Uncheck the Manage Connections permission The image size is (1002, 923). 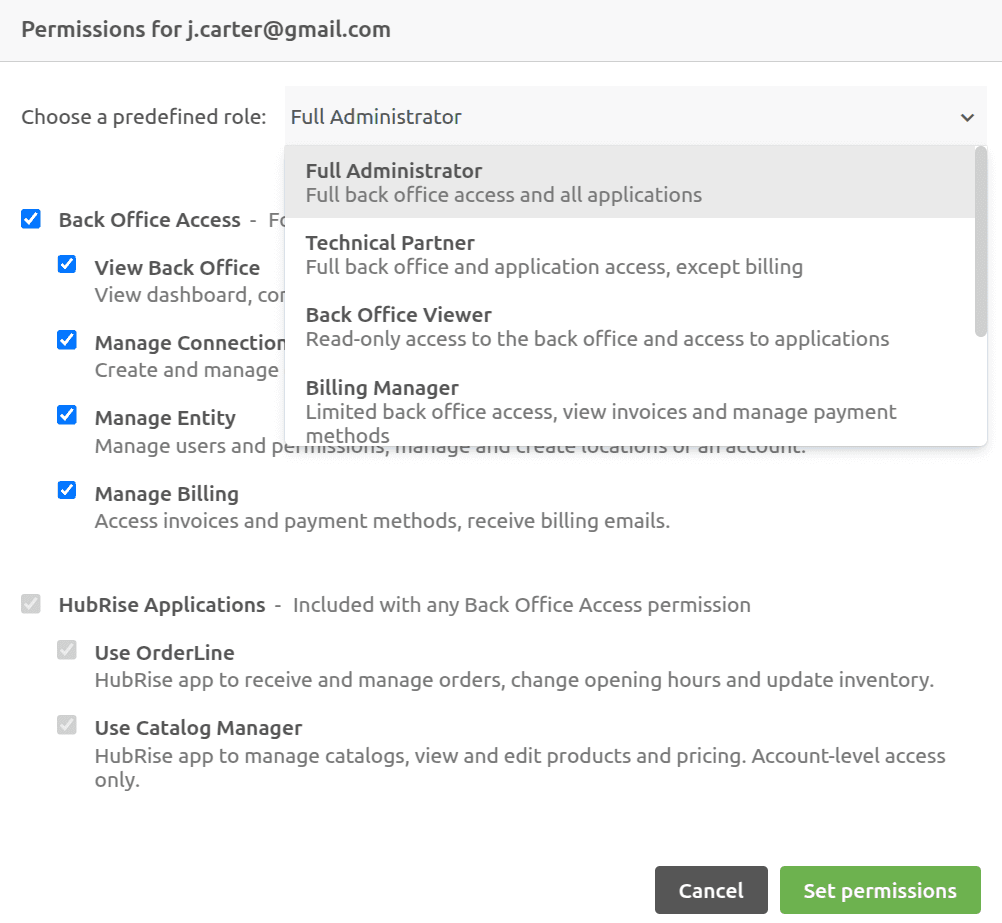pos(66,340)
